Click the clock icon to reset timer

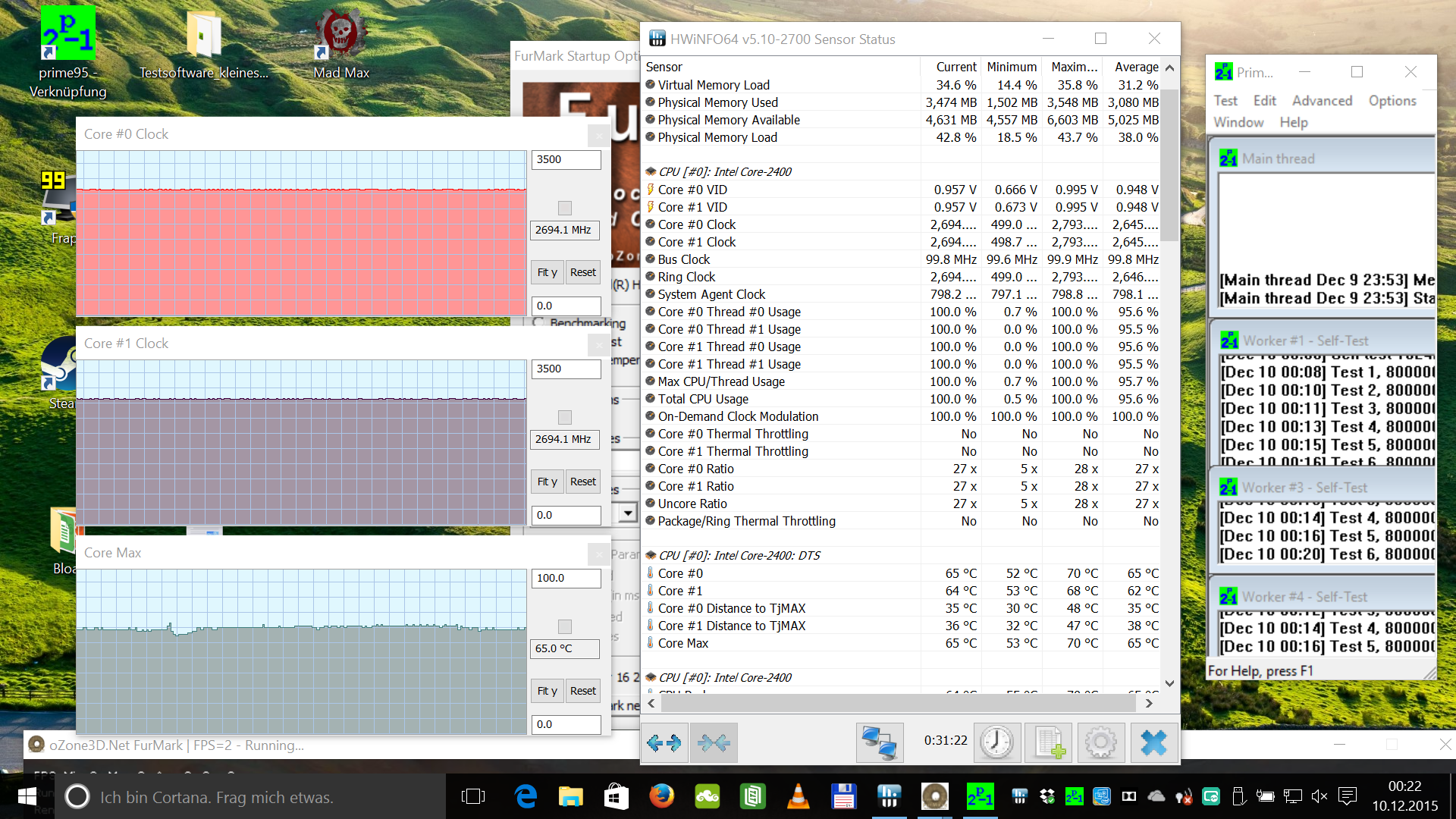[x=996, y=742]
